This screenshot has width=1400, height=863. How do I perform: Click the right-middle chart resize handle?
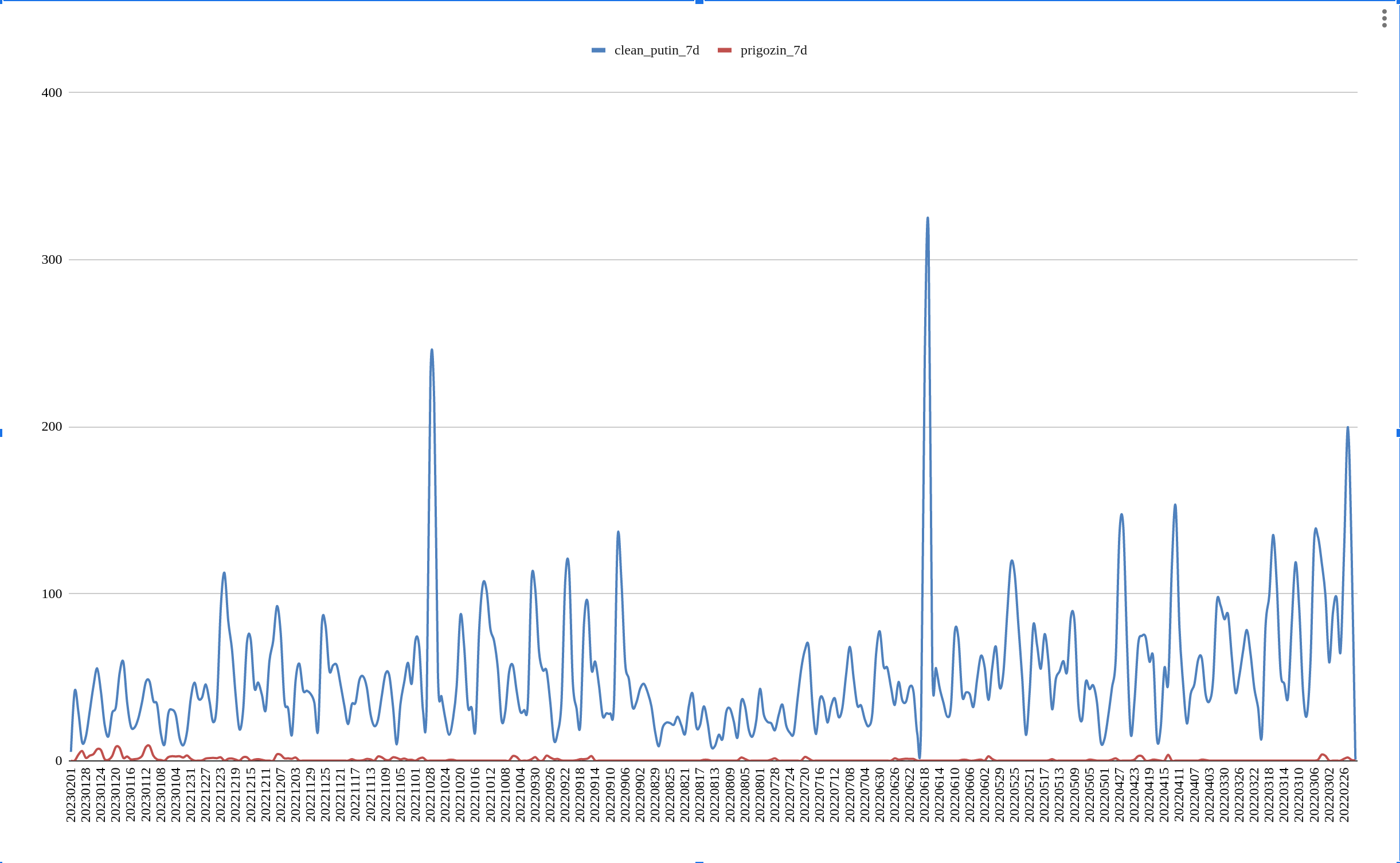(1398, 432)
